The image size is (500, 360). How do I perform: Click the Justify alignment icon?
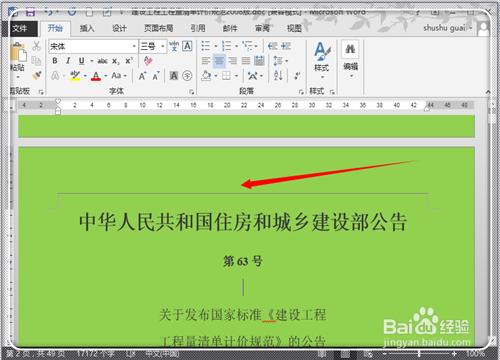pos(246,61)
